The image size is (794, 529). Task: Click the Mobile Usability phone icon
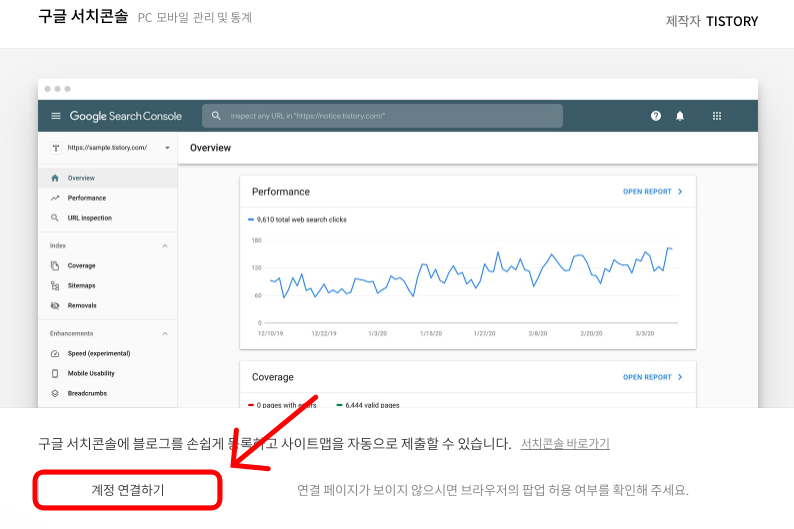[55, 374]
